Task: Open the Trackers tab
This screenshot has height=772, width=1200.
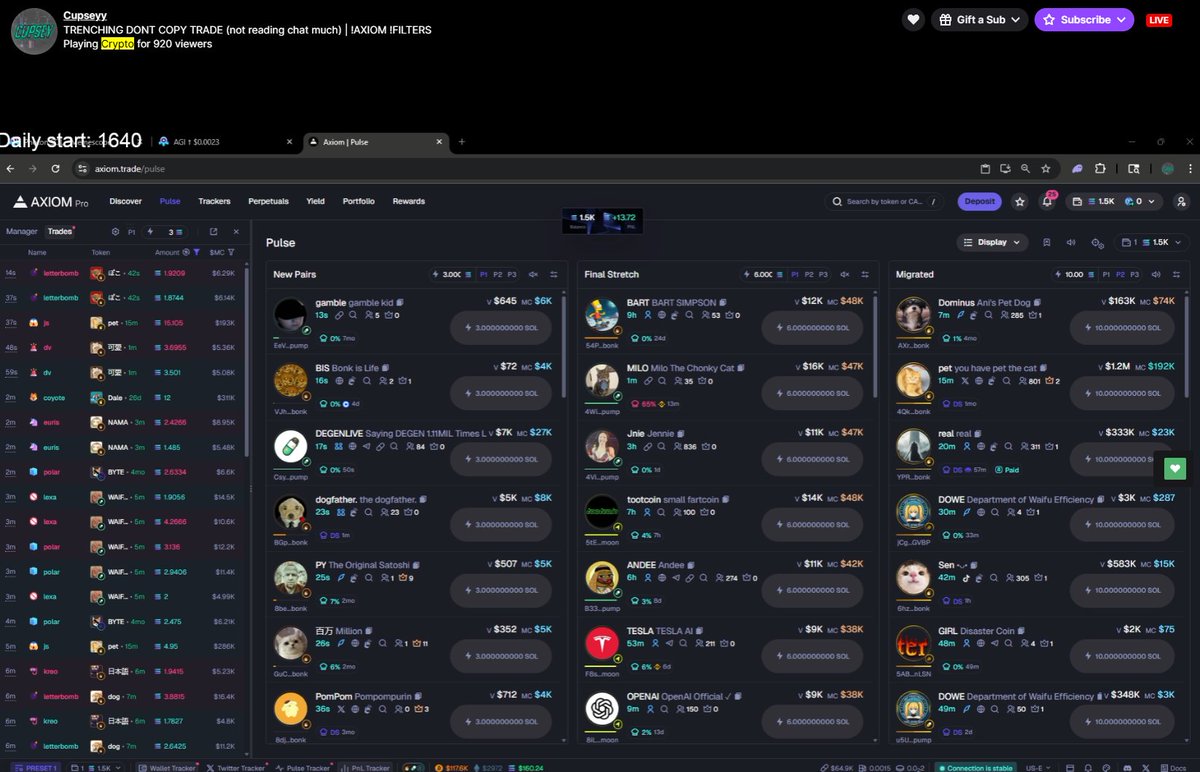Action: (214, 201)
